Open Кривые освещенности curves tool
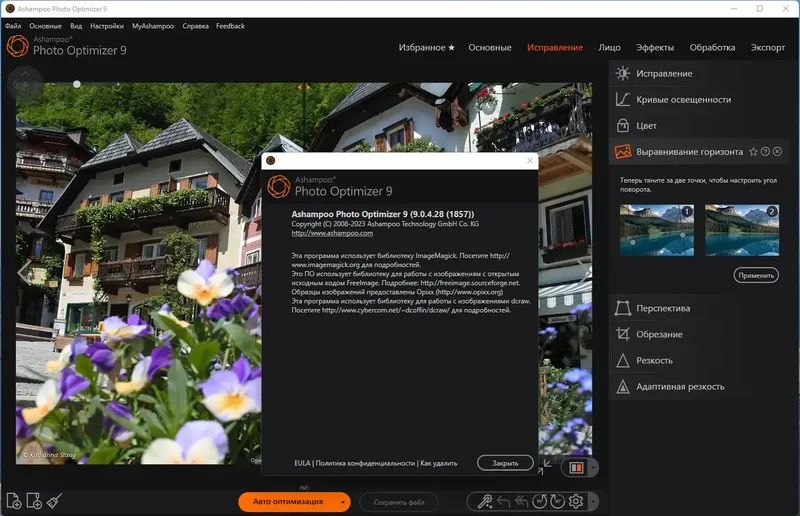 [699, 100]
